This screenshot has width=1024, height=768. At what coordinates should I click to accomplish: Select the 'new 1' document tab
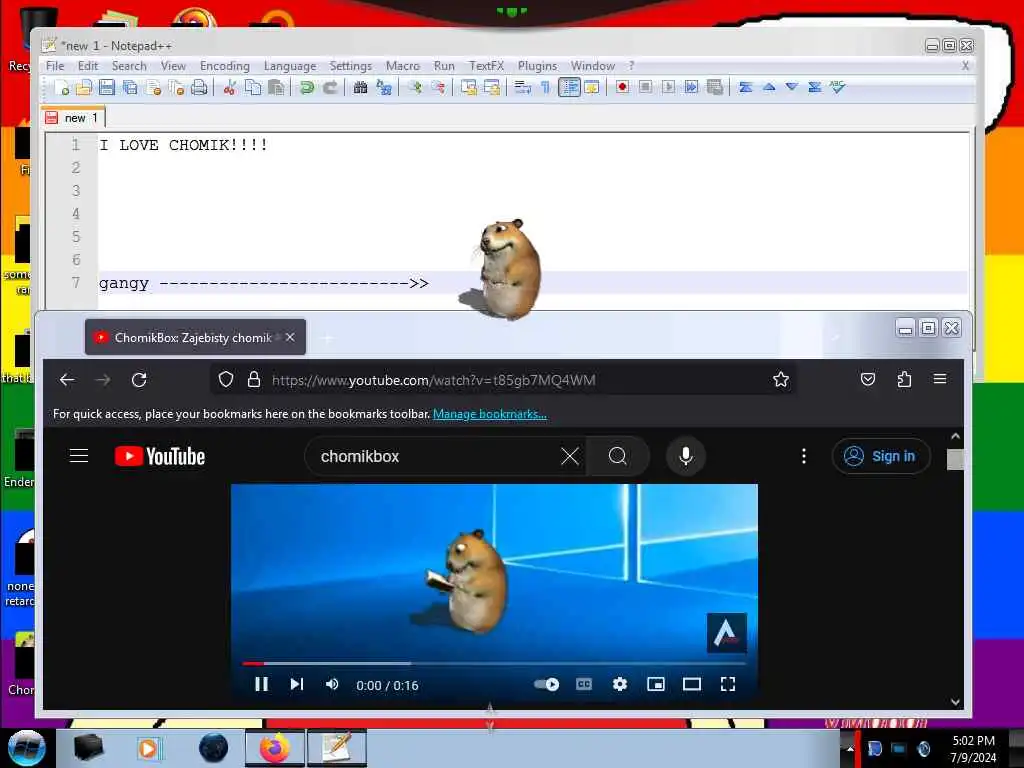click(x=72, y=118)
